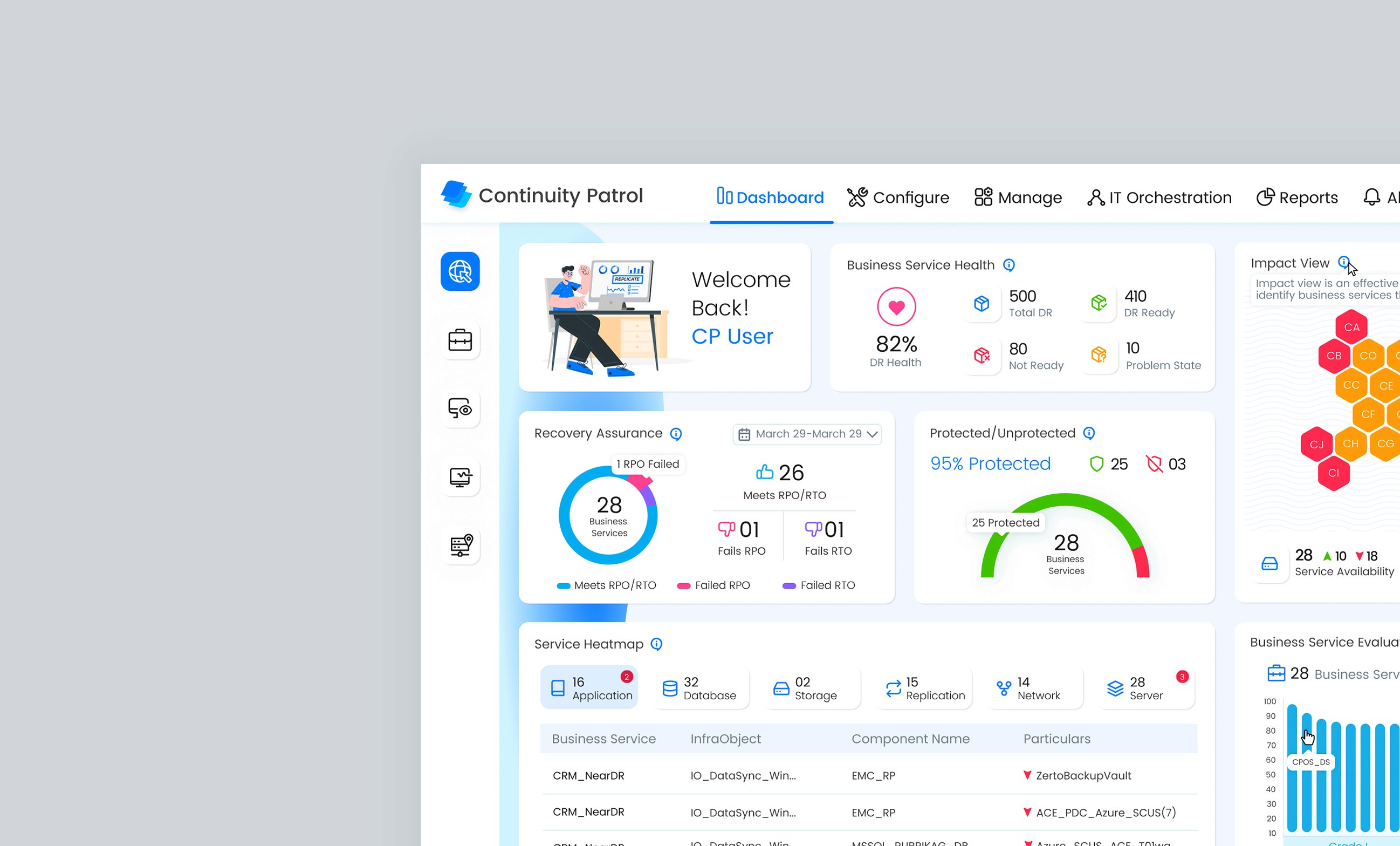Select the 15 Replication heatmap tab
This screenshot has height=846, width=1400.
(x=923, y=687)
